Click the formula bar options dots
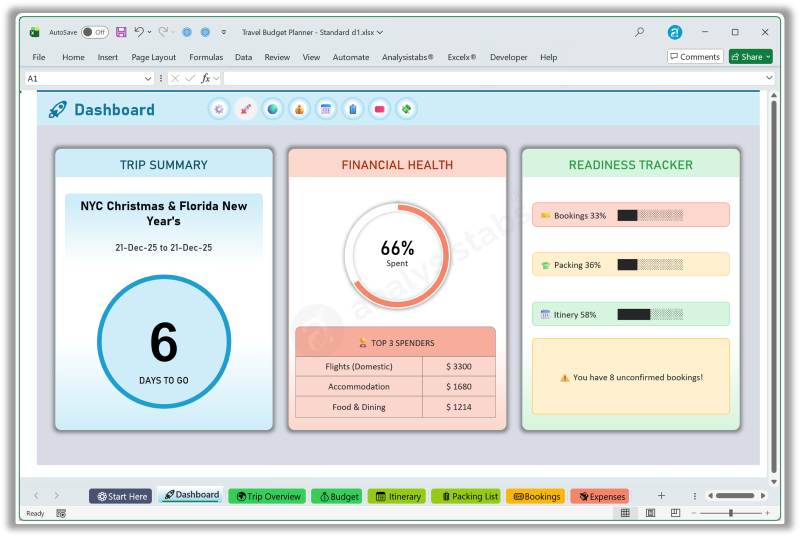Image resolution: width=800 pixels, height=537 pixels. point(161,79)
